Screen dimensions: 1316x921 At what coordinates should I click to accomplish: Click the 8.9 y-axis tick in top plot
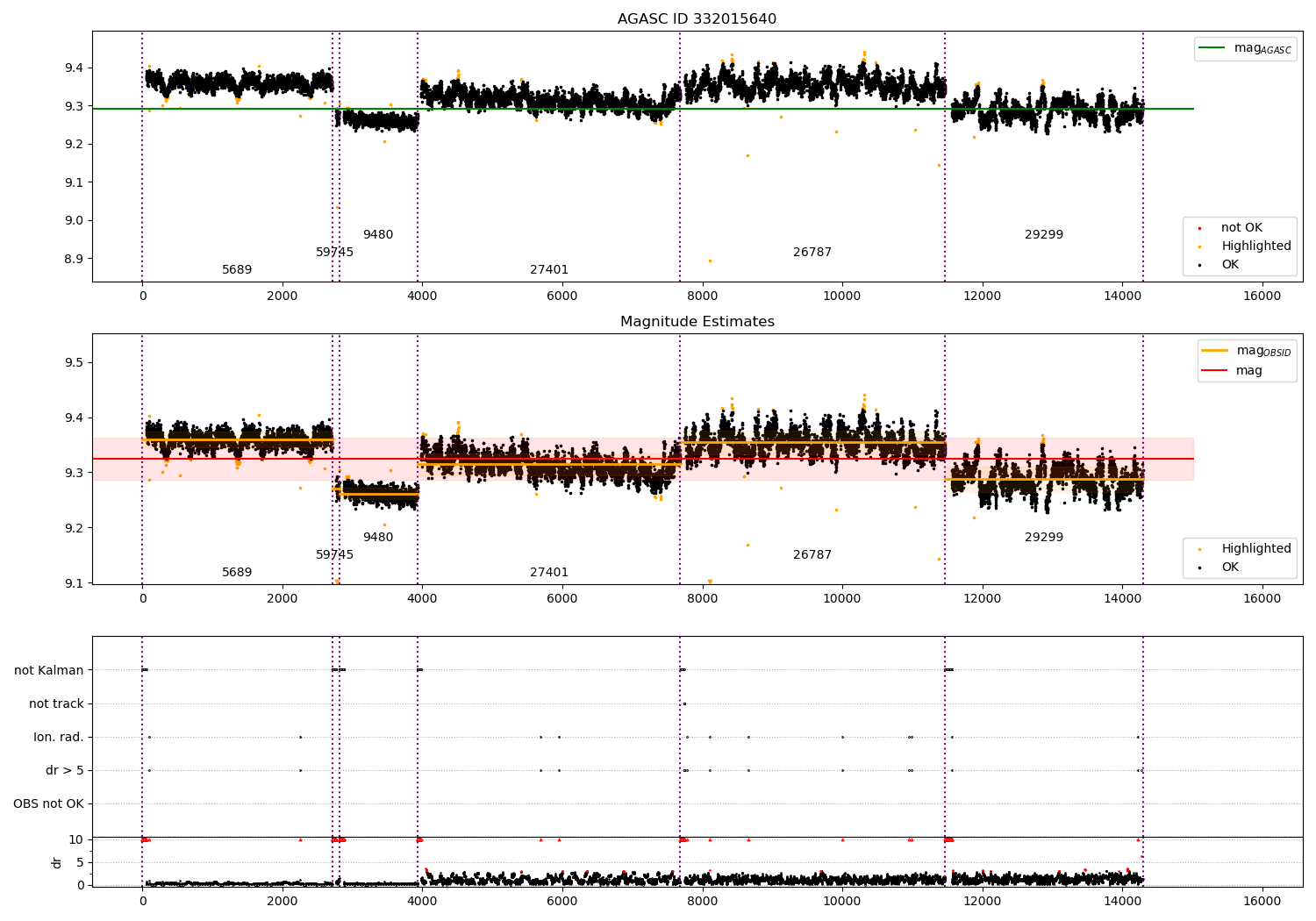74,259
